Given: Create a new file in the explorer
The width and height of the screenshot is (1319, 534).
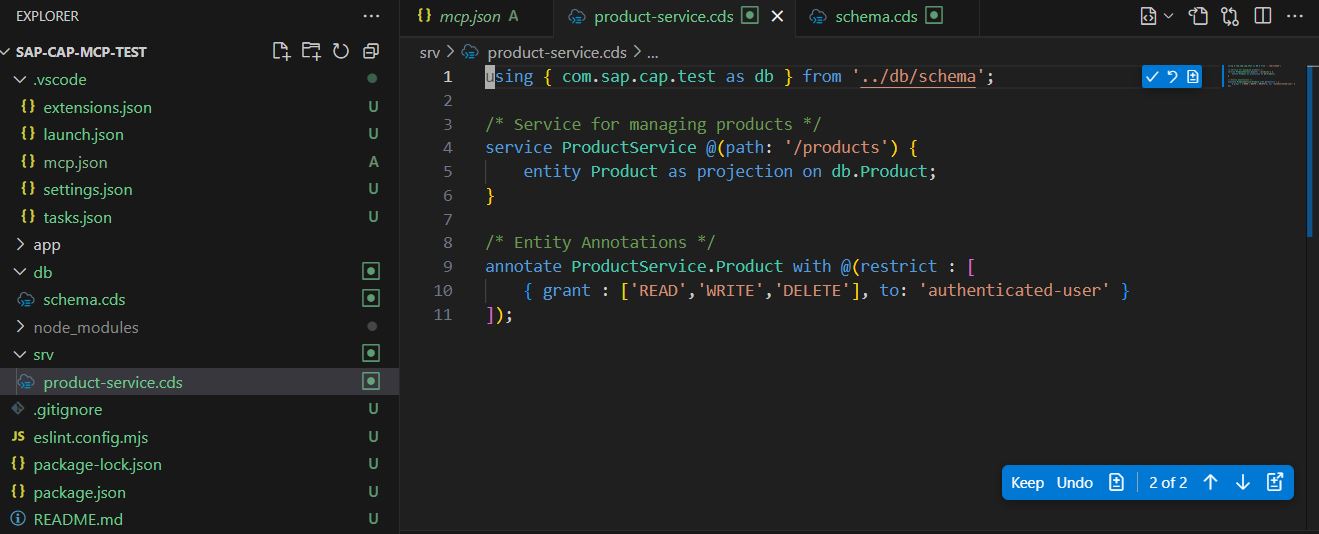Looking at the screenshot, I should coord(282,51).
